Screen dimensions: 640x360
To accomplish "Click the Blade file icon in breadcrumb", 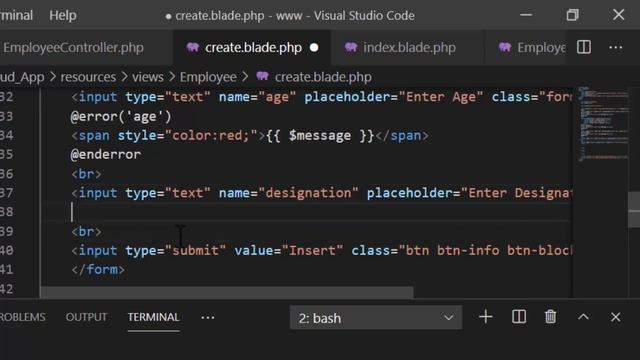I will tap(262, 76).
